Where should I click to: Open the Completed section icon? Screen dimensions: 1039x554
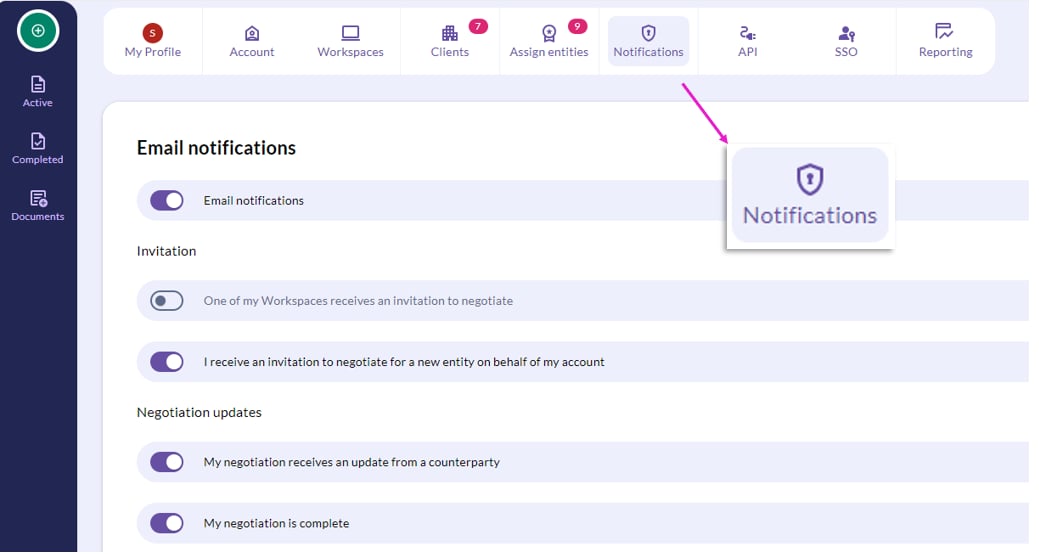(38, 141)
